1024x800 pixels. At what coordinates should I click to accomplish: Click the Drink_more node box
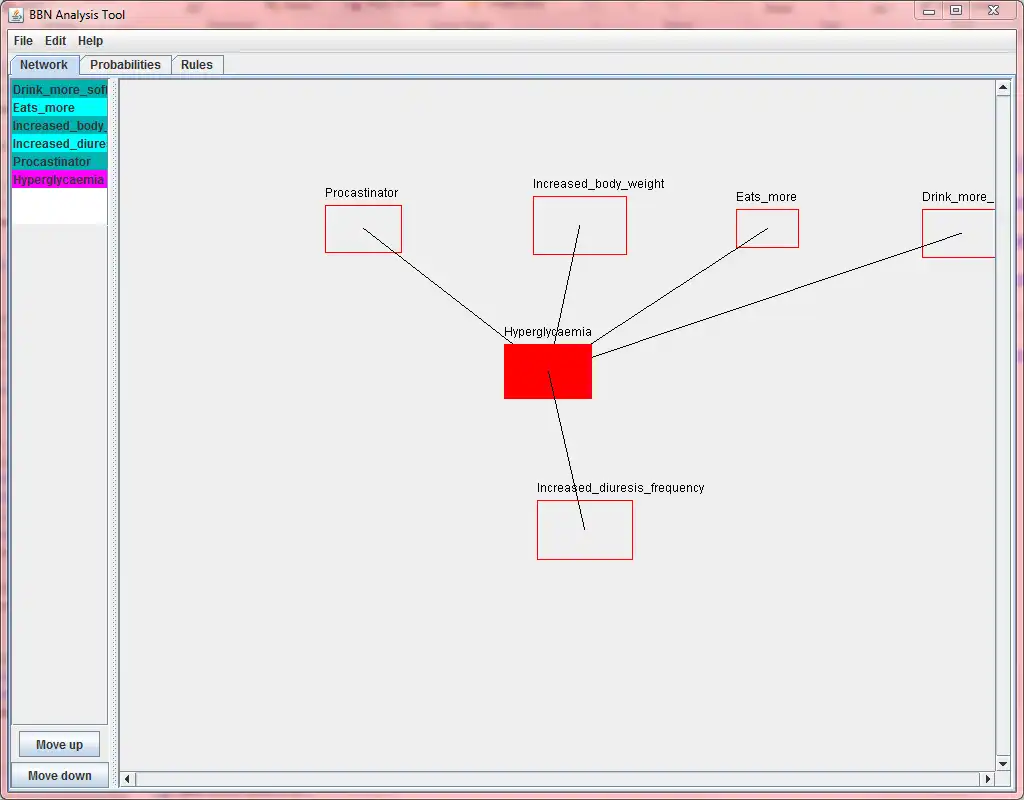(959, 233)
